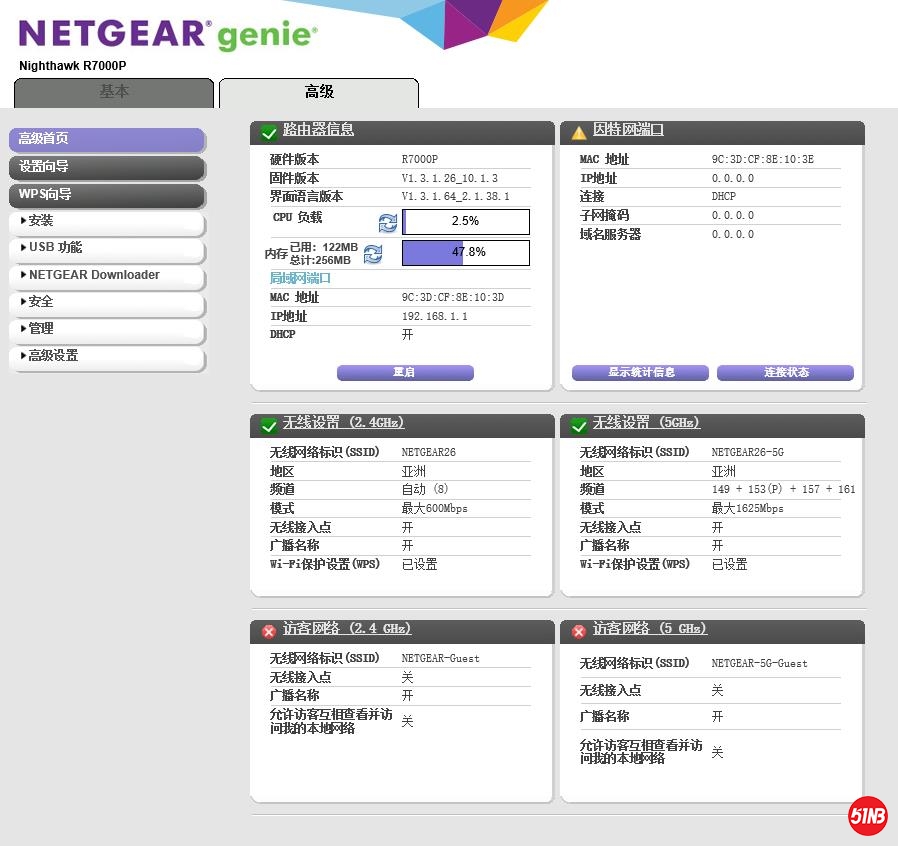Select the 高级 tab
This screenshot has height=846, width=898.
pos(319,92)
